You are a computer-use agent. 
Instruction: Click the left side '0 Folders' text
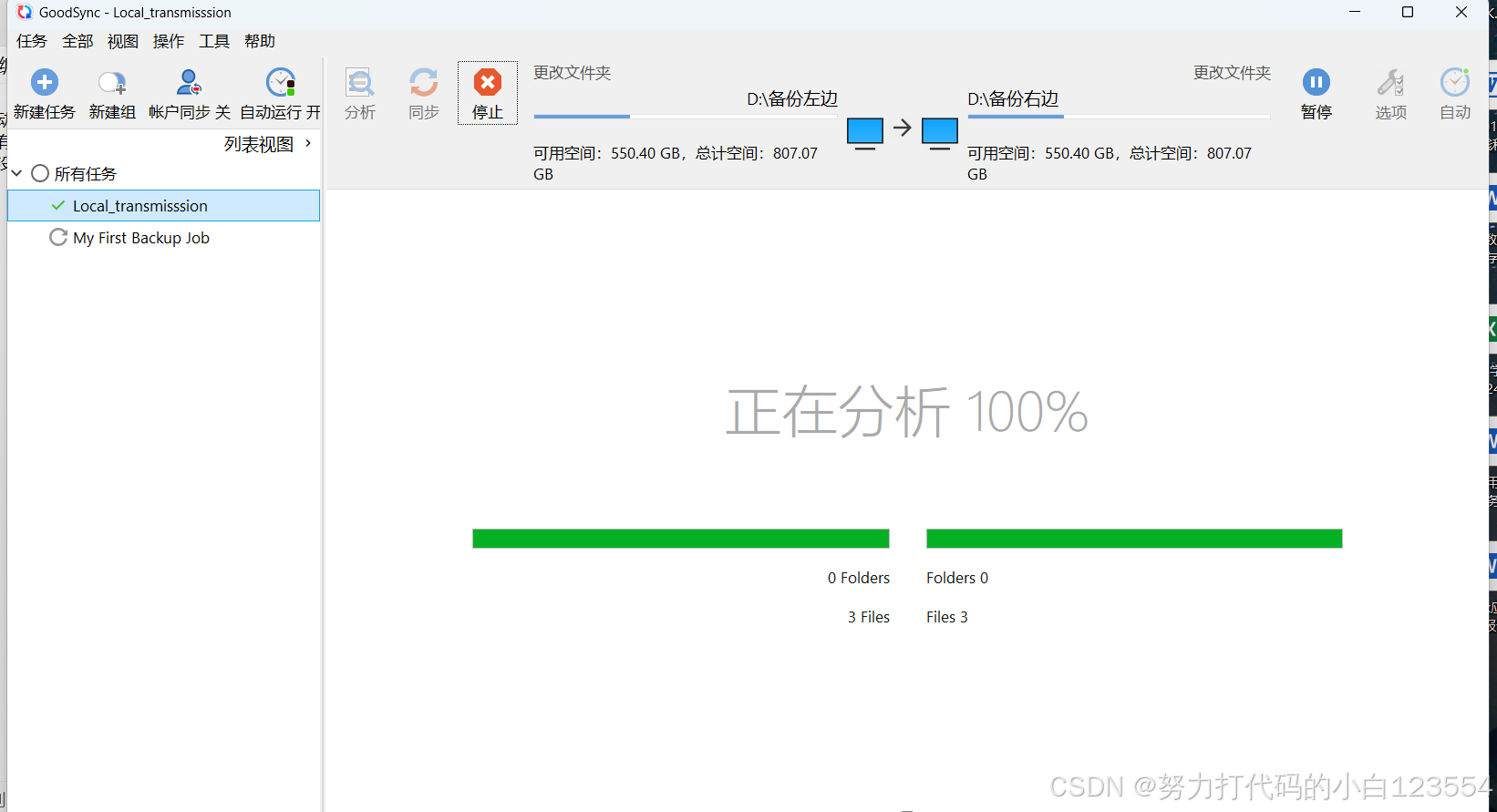pos(859,578)
